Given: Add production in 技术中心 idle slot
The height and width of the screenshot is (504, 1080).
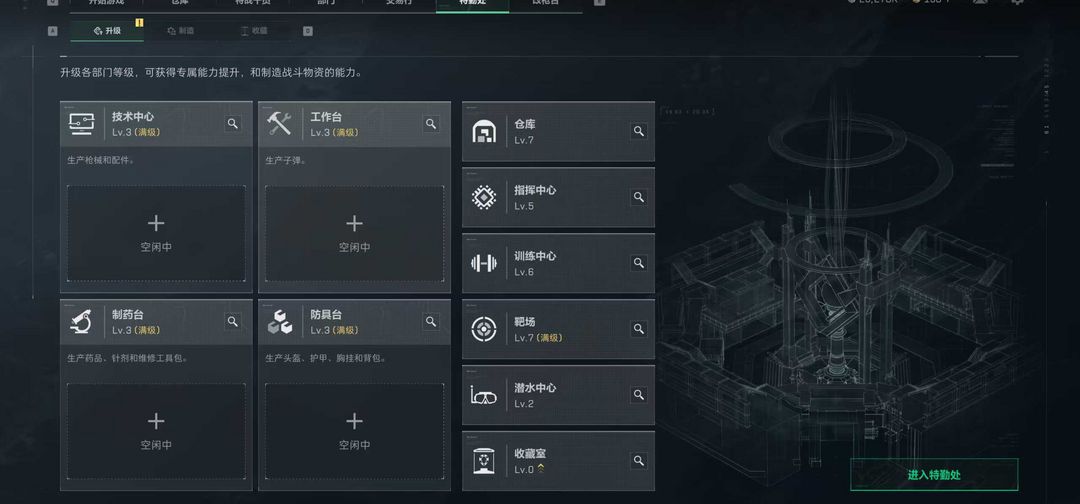Looking at the screenshot, I should 156,233.
